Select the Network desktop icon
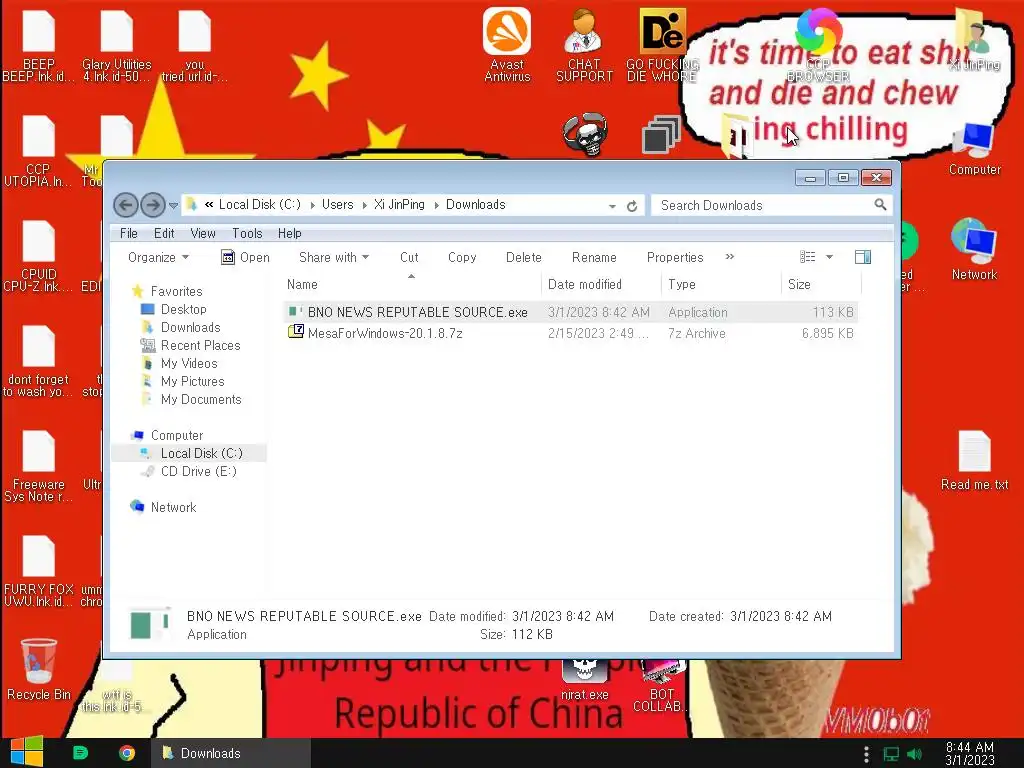This screenshot has width=1024, height=768. coord(974,249)
